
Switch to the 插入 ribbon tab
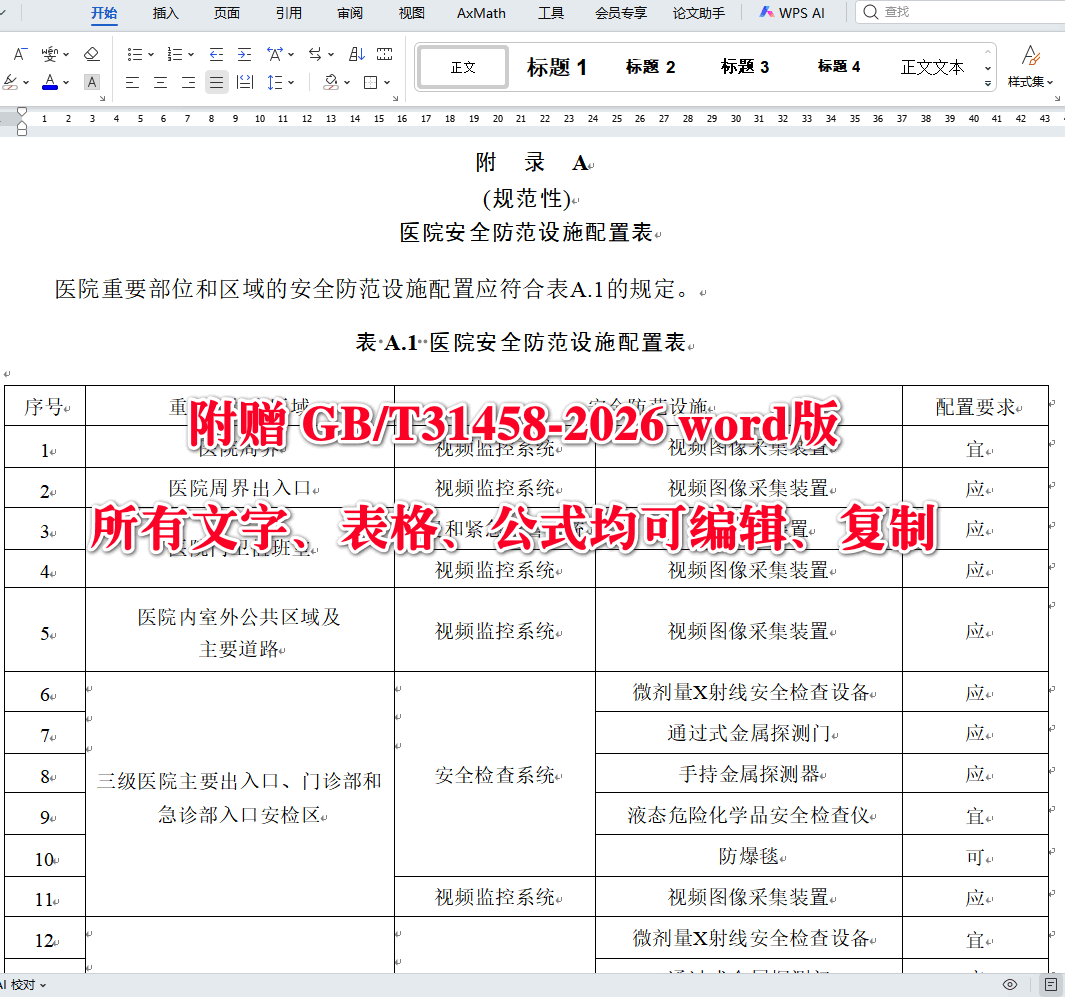coord(164,13)
